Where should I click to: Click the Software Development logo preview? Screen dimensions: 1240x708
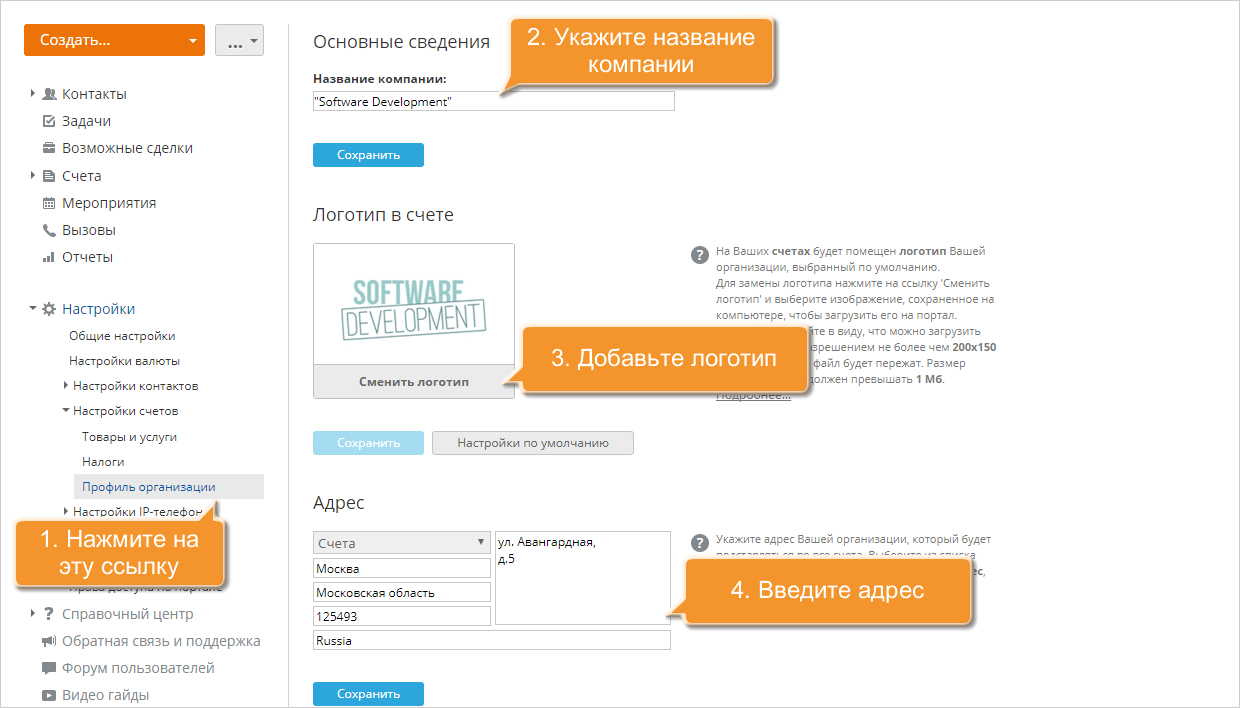(x=413, y=304)
